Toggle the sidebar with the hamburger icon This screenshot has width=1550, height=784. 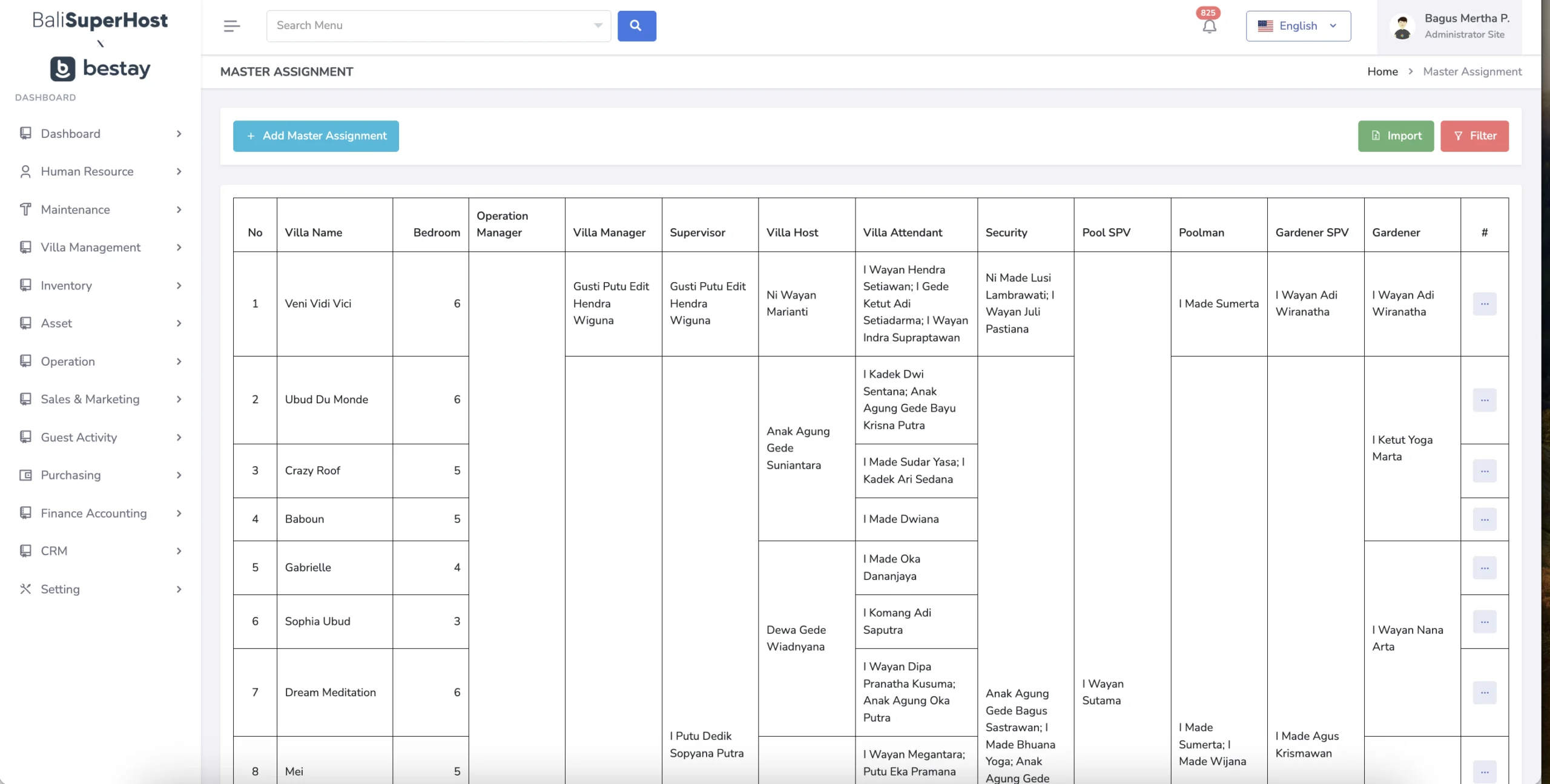232,26
